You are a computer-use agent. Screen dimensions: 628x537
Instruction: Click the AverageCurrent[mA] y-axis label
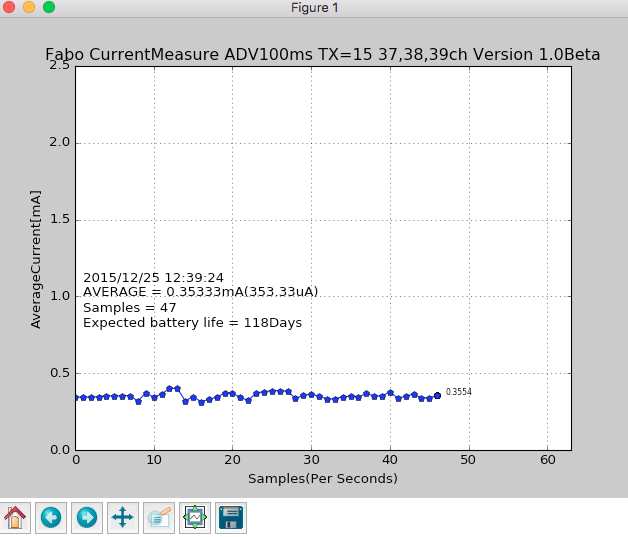[x=37, y=258]
